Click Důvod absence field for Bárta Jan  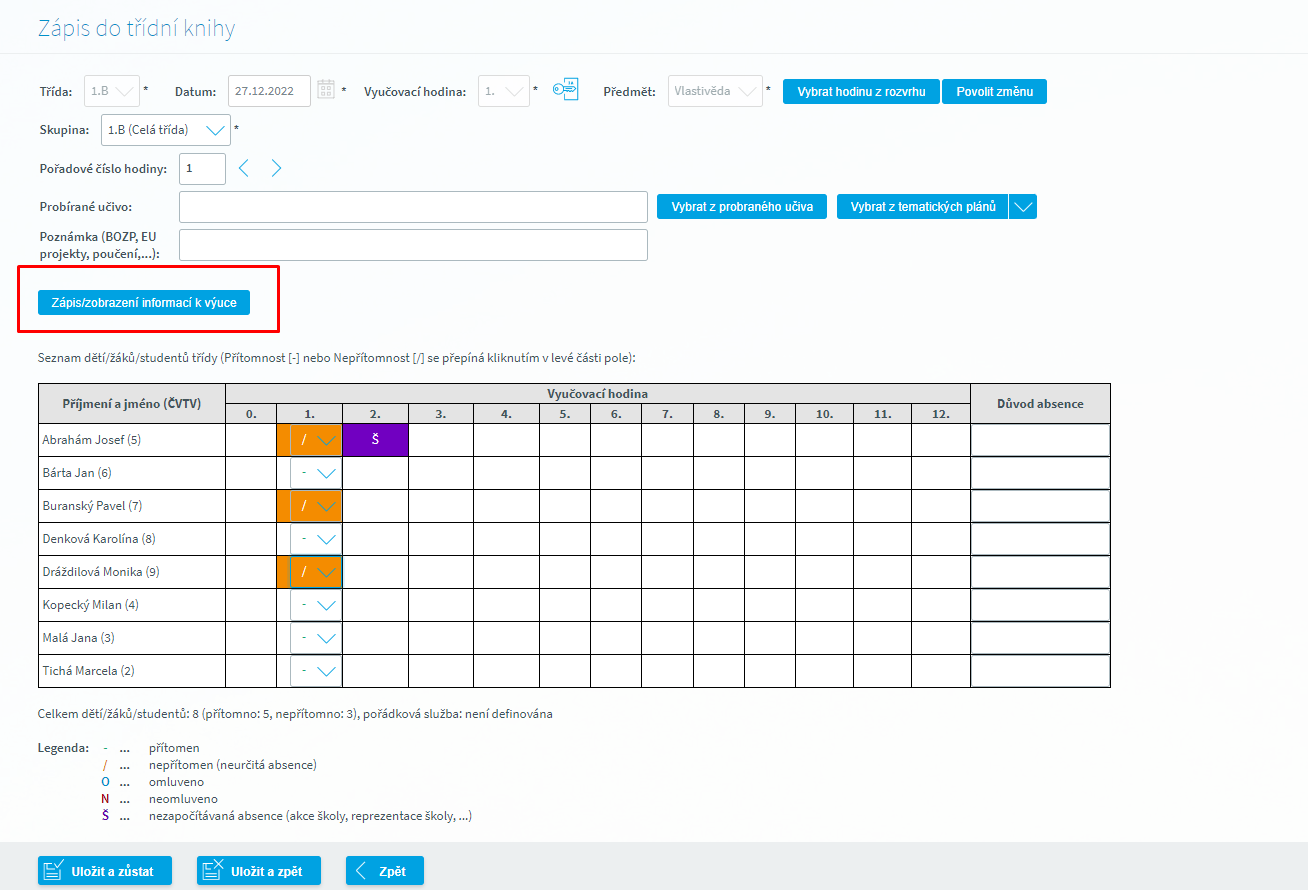point(1040,473)
